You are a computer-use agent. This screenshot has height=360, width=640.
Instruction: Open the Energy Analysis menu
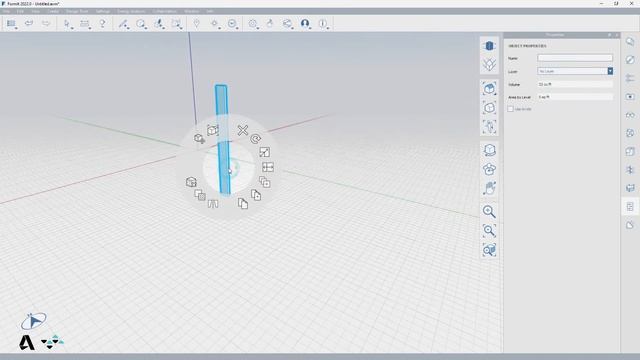[131, 11]
